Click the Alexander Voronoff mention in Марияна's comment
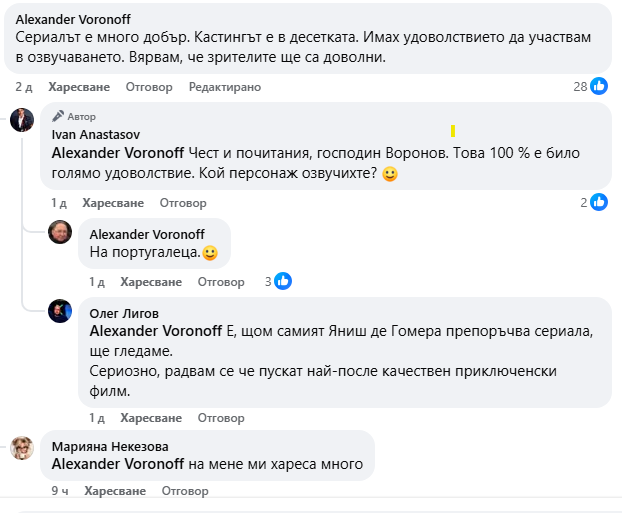The width and height of the screenshot is (622, 513). click(117, 464)
